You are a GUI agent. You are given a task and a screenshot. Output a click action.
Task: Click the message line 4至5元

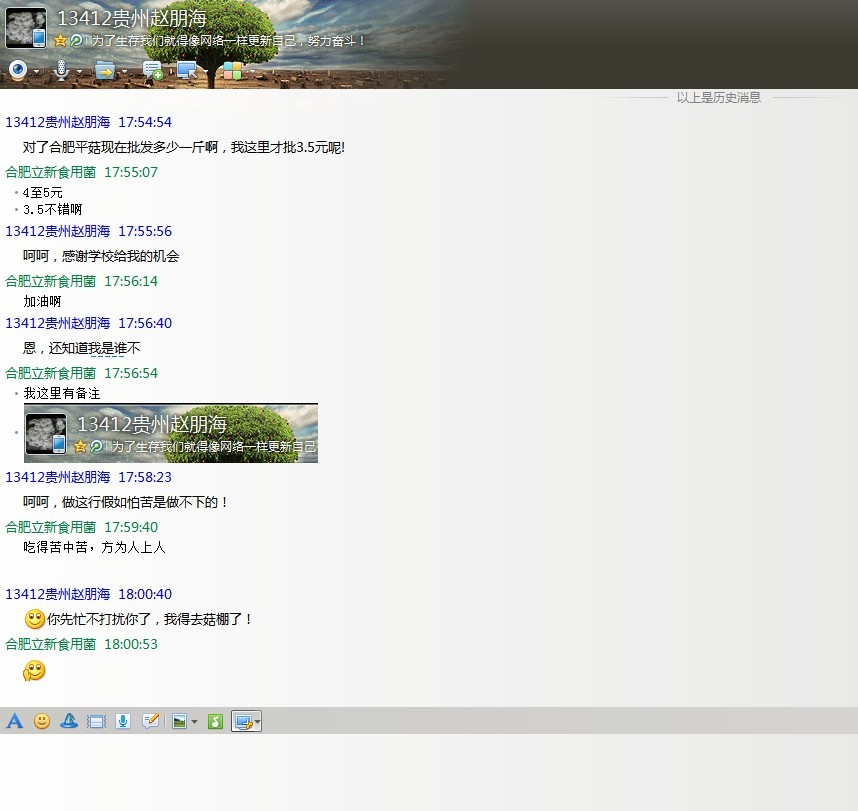[x=43, y=193]
